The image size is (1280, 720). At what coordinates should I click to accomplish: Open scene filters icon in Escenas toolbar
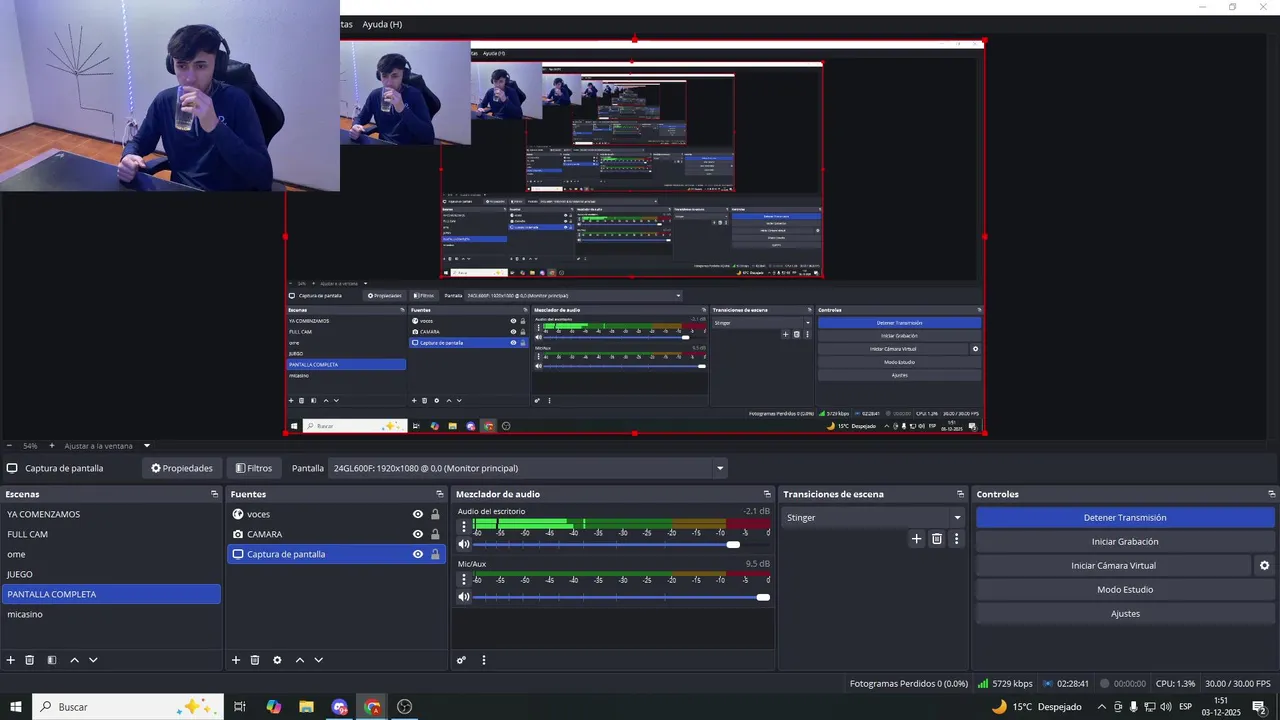click(x=52, y=660)
